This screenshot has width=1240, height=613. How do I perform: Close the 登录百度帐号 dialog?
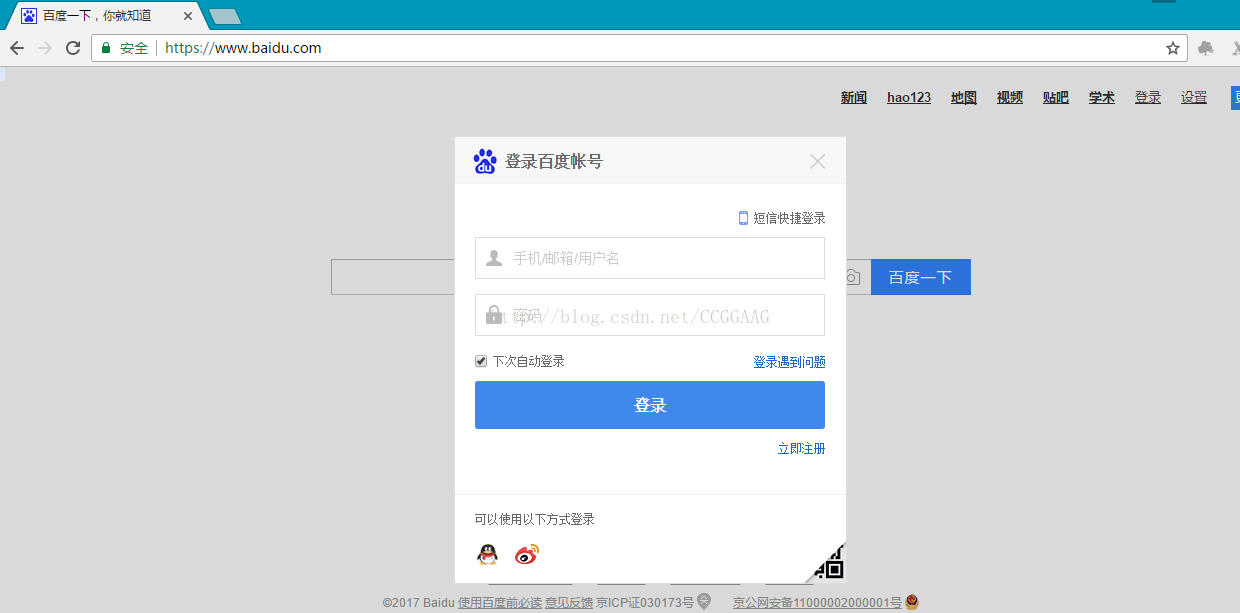(818, 161)
